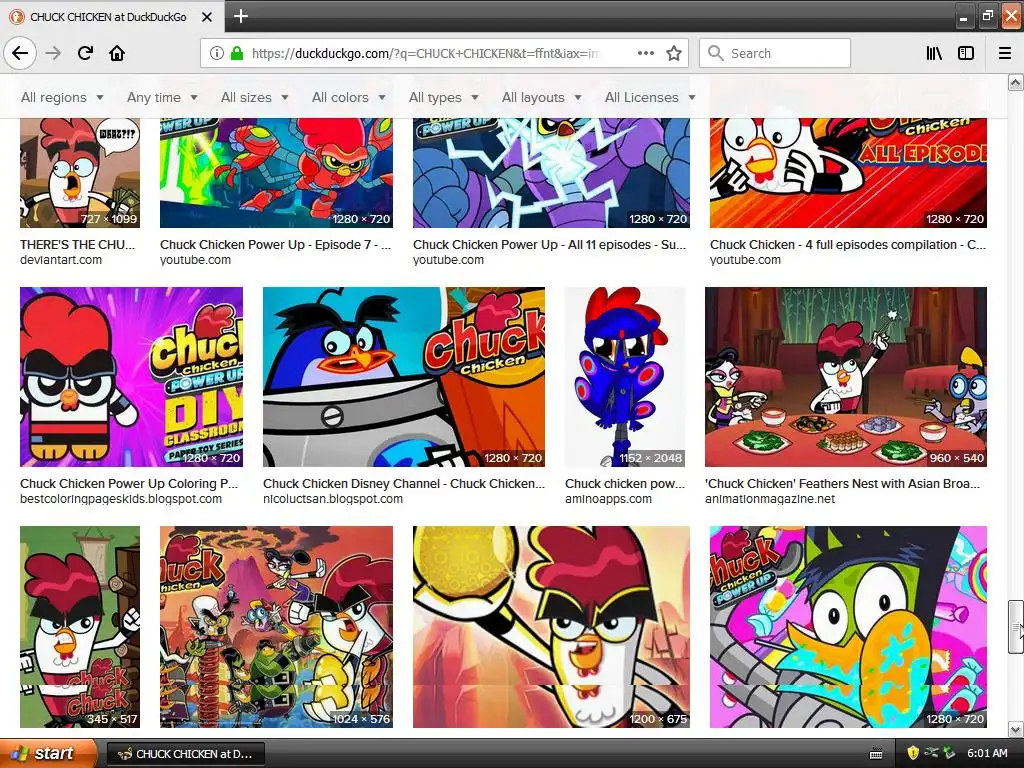1024x768 pixels.
Task: Open the 1200 × 675 golden egg thumbnail
Action: pyautogui.click(x=551, y=627)
